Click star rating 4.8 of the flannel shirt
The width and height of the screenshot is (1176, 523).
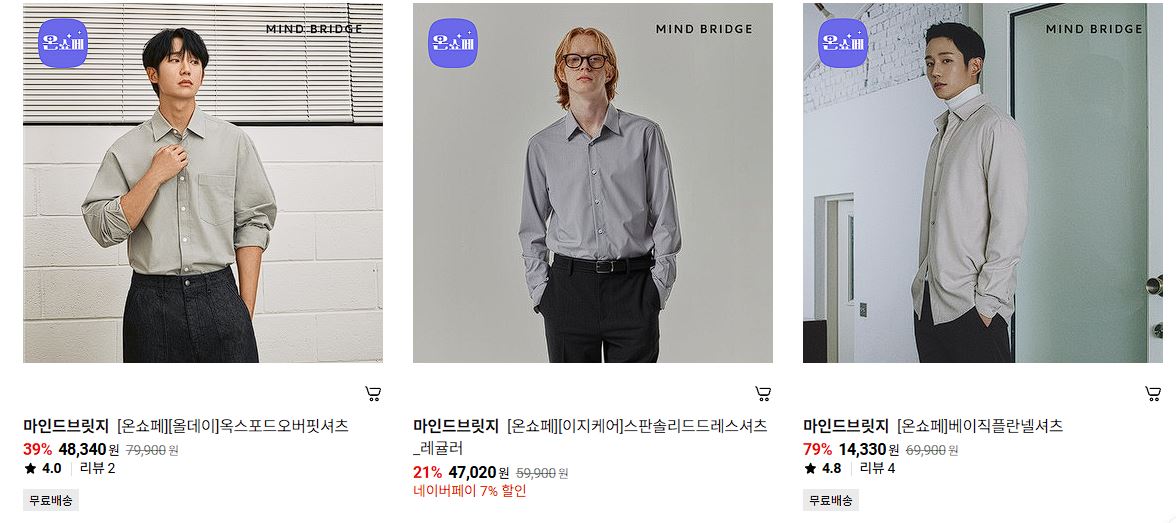[823, 468]
